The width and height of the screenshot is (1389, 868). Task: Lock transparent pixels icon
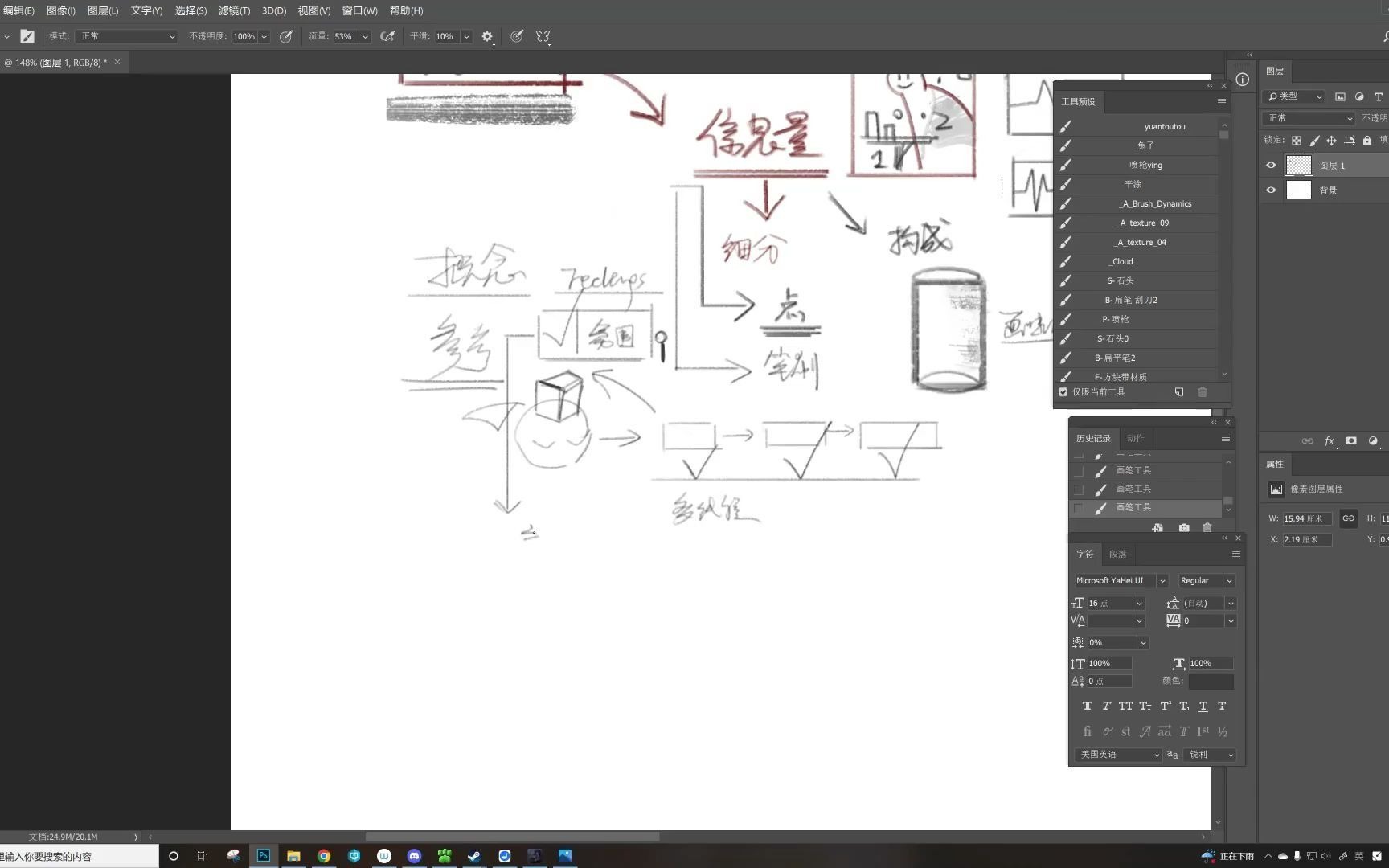pyautogui.click(x=1297, y=141)
